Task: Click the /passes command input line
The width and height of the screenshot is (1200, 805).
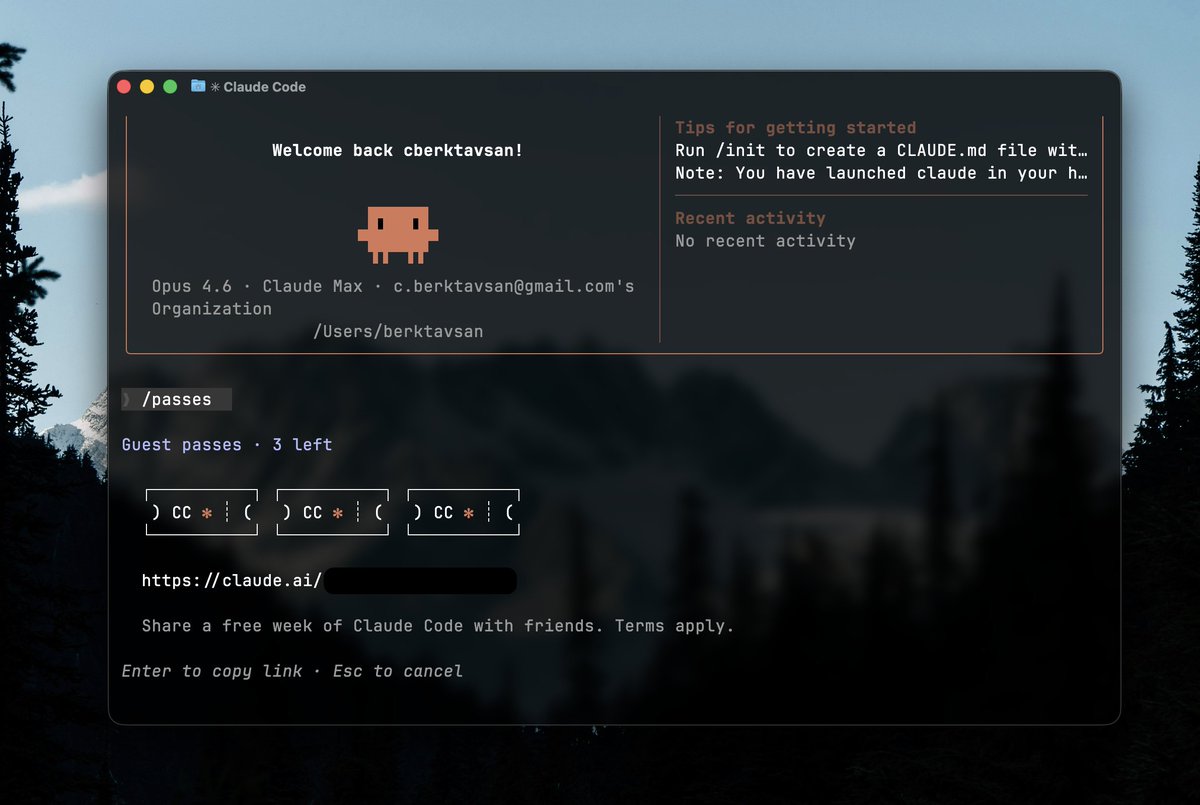Action: coord(176,399)
